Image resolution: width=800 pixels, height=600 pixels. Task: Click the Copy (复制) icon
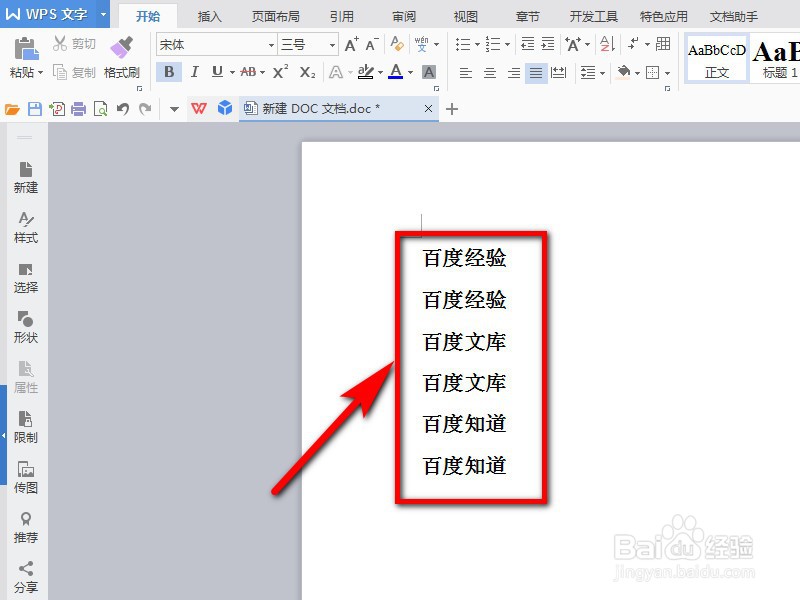[59, 72]
